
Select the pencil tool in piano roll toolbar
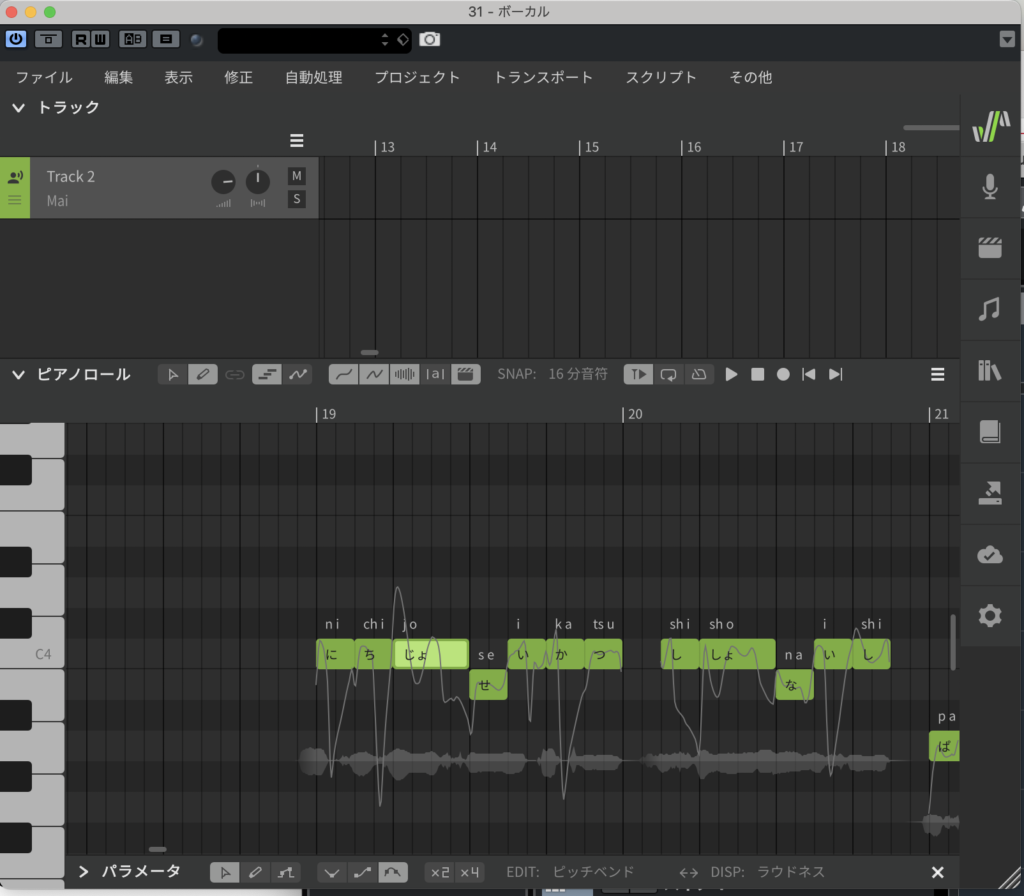(x=203, y=374)
